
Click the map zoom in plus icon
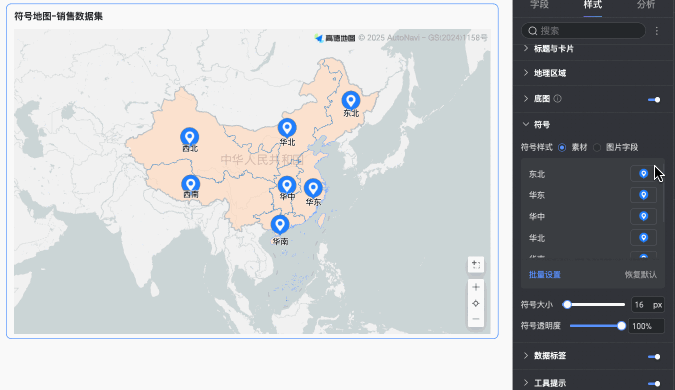[476, 287]
